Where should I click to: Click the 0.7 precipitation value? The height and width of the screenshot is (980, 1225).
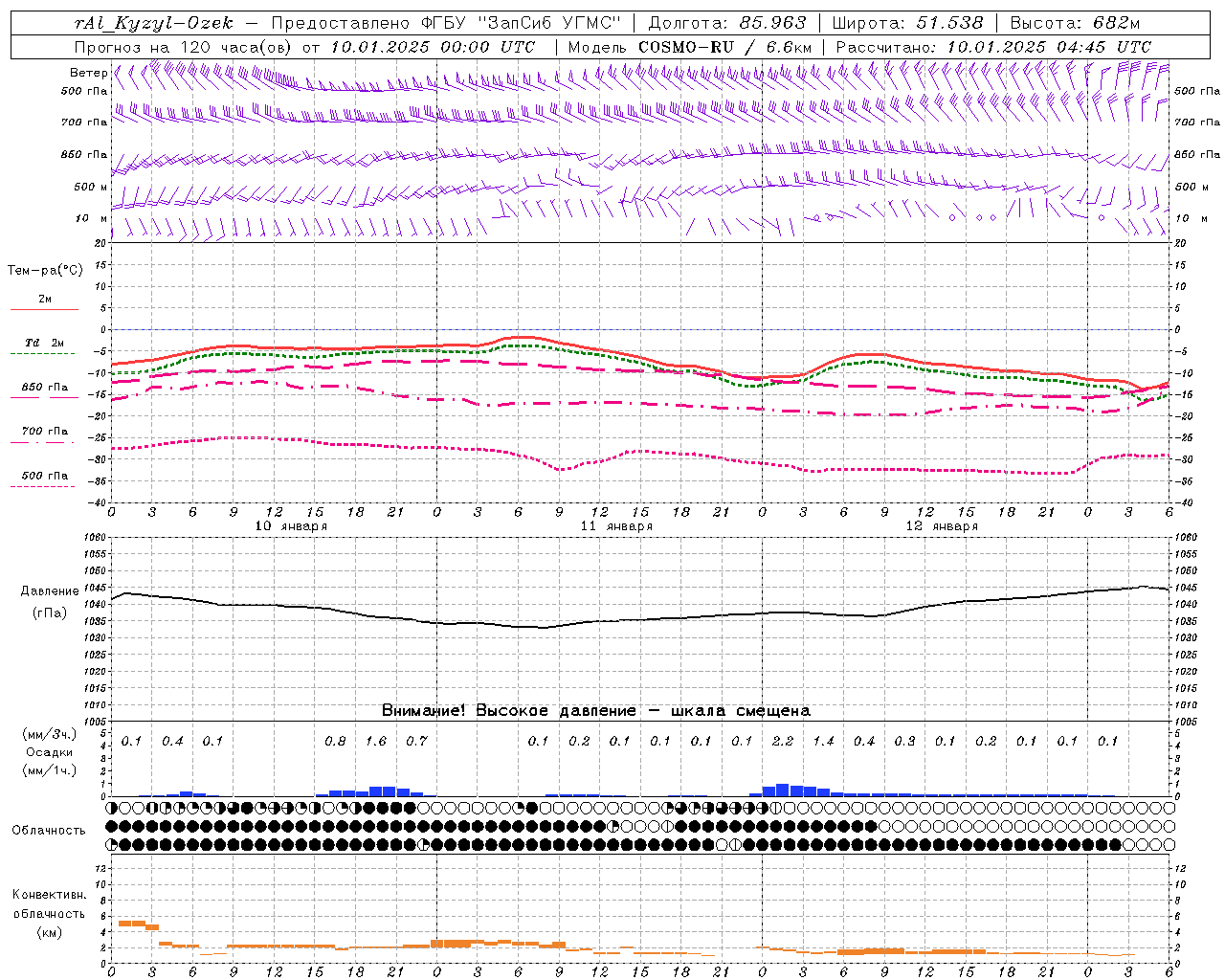coord(416,742)
